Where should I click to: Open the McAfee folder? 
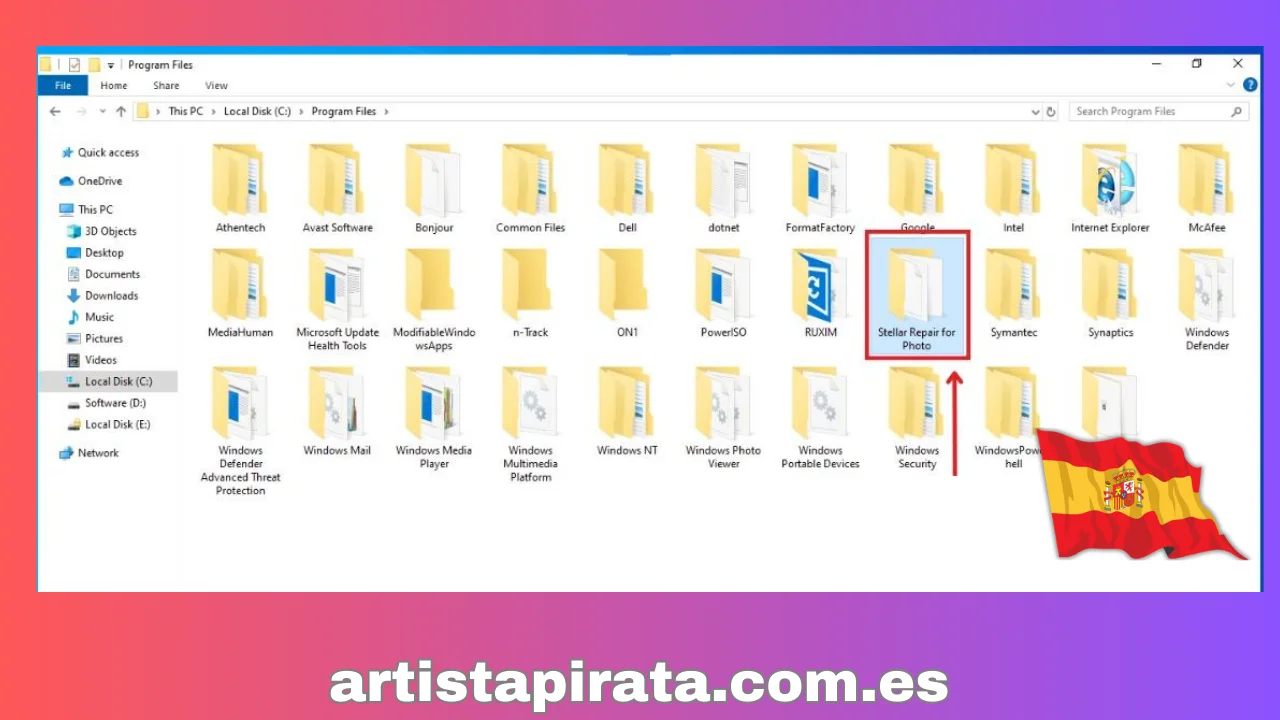tap(1207, 190)
